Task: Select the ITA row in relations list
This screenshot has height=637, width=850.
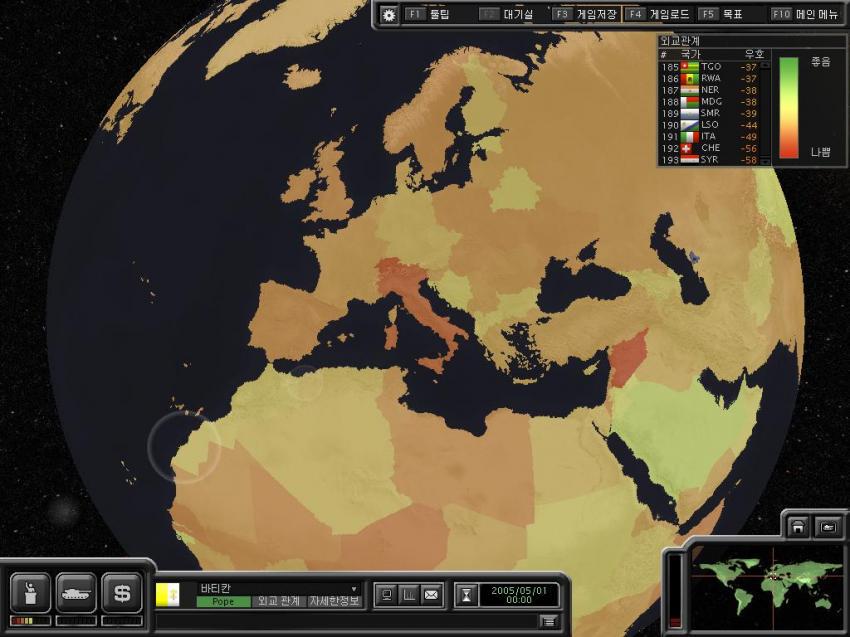Action: tap(712, 136)
